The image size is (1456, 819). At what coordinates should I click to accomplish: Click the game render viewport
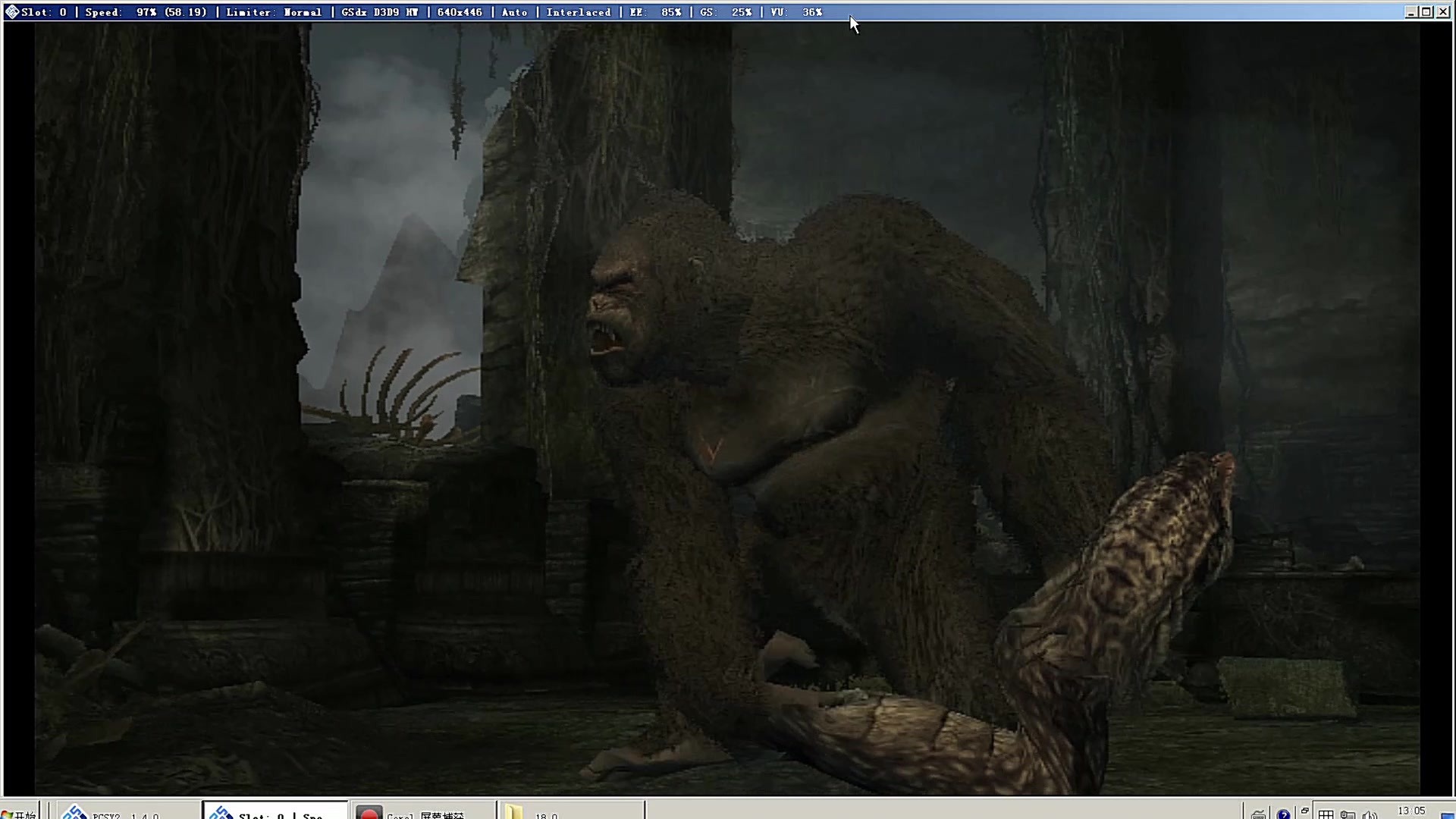point(727,409)
